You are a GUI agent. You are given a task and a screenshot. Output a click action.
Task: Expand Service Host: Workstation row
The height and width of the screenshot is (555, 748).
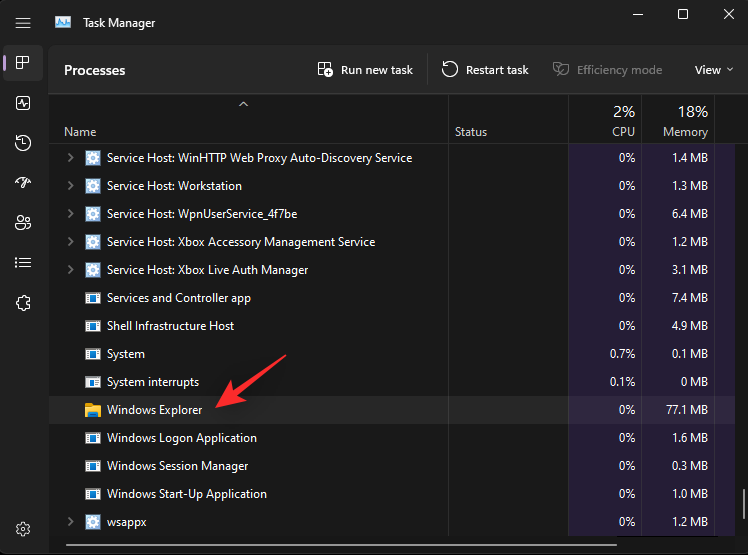tap(71, 186)
